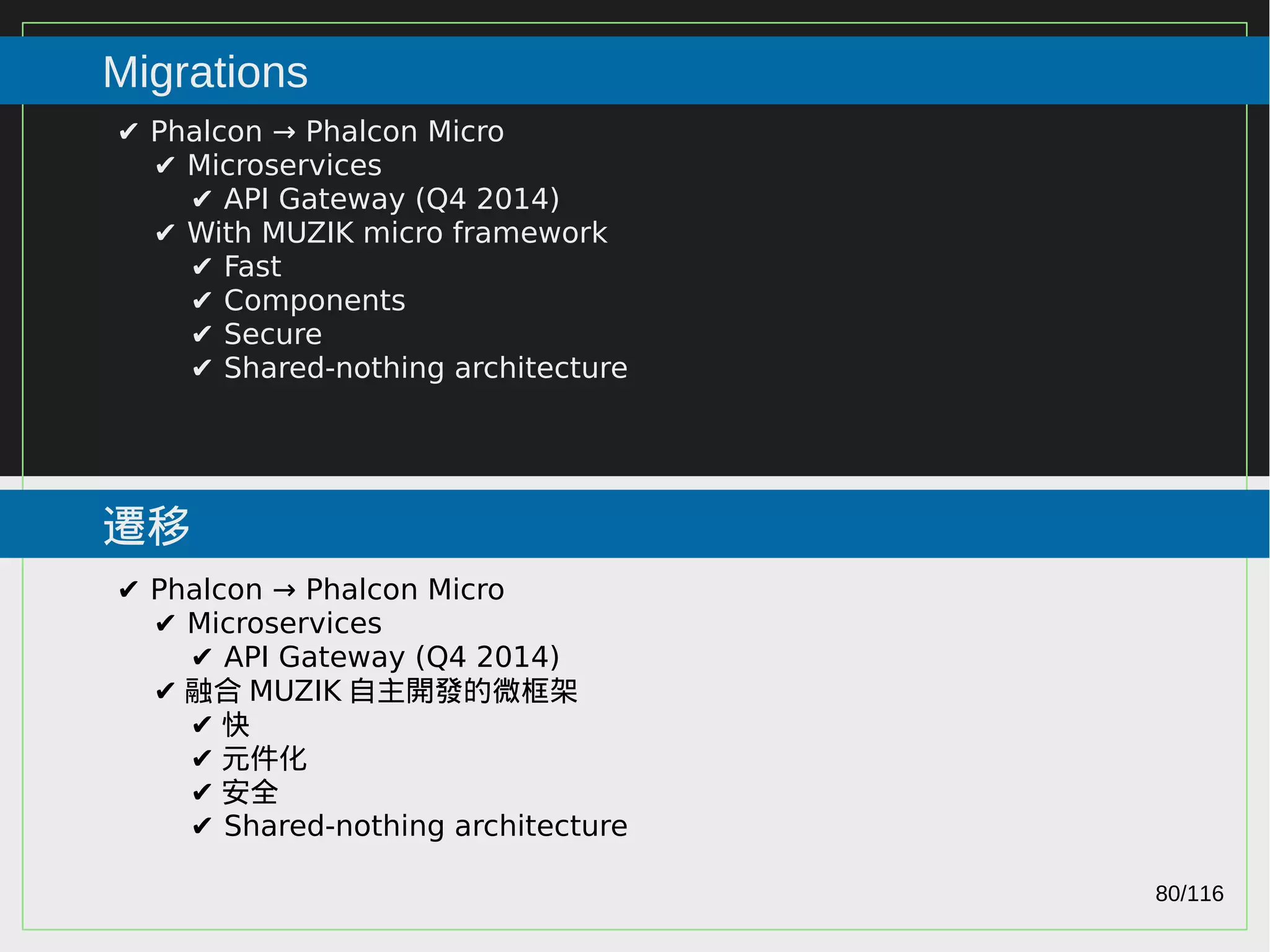Select 'API Gateway (Q4 2014)' on light slide
The width and height of the screenshot is (1270, 952).
tap(392, 657)
